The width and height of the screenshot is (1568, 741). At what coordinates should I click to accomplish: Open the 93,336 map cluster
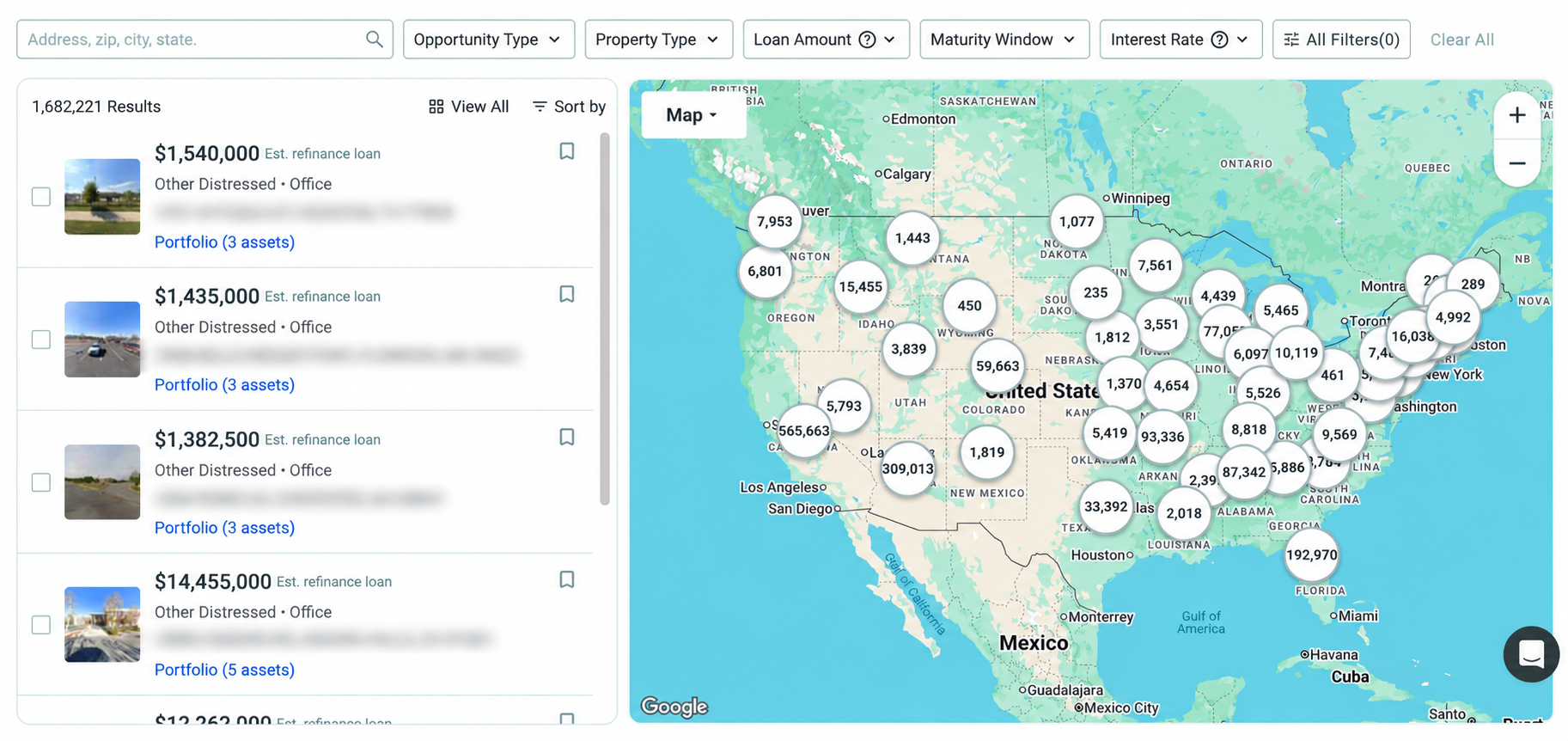(1162, 437)
